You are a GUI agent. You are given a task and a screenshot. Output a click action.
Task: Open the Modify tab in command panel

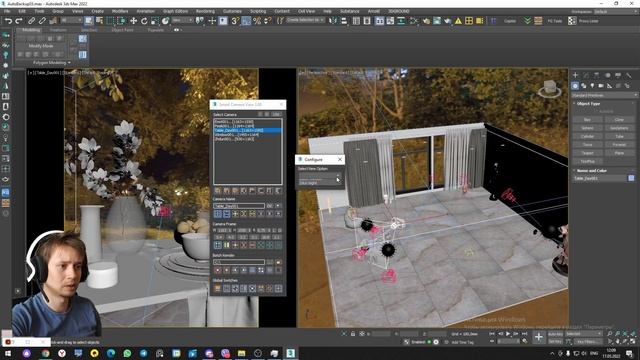click(x=586, y=76)
